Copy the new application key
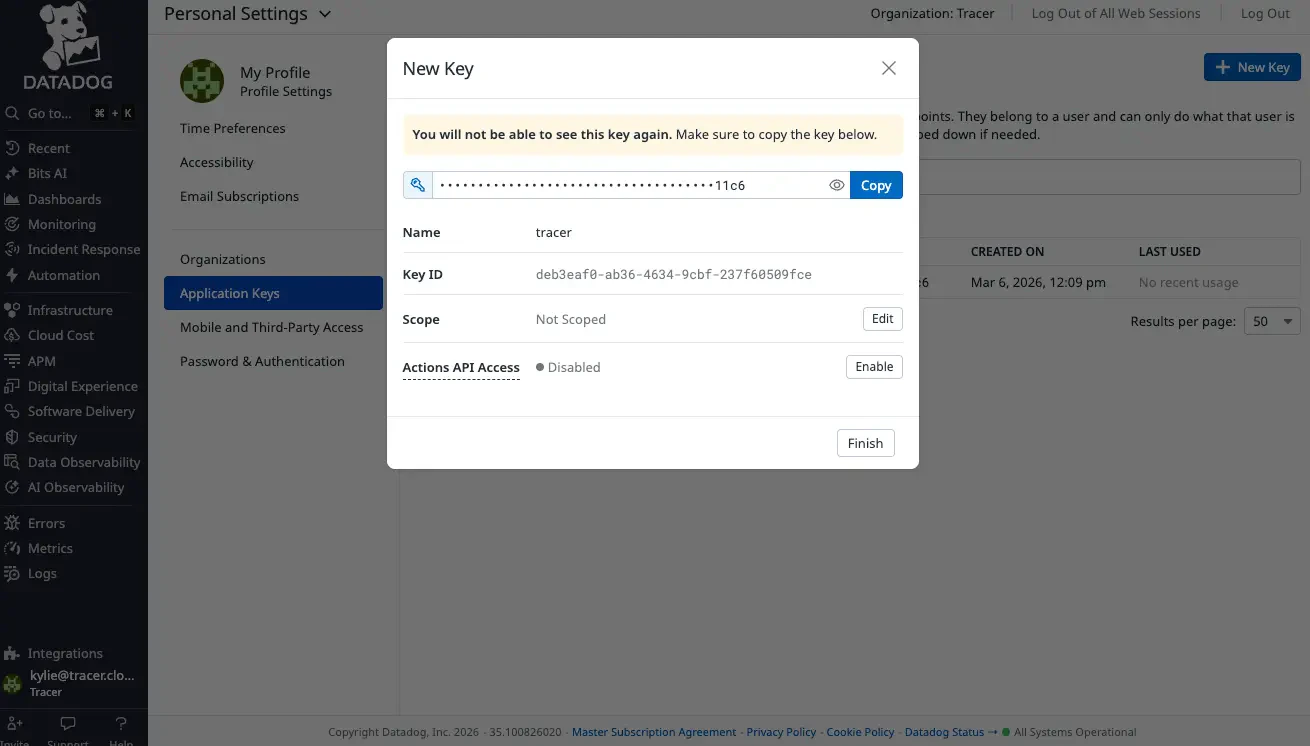 (x=875, y=185)
